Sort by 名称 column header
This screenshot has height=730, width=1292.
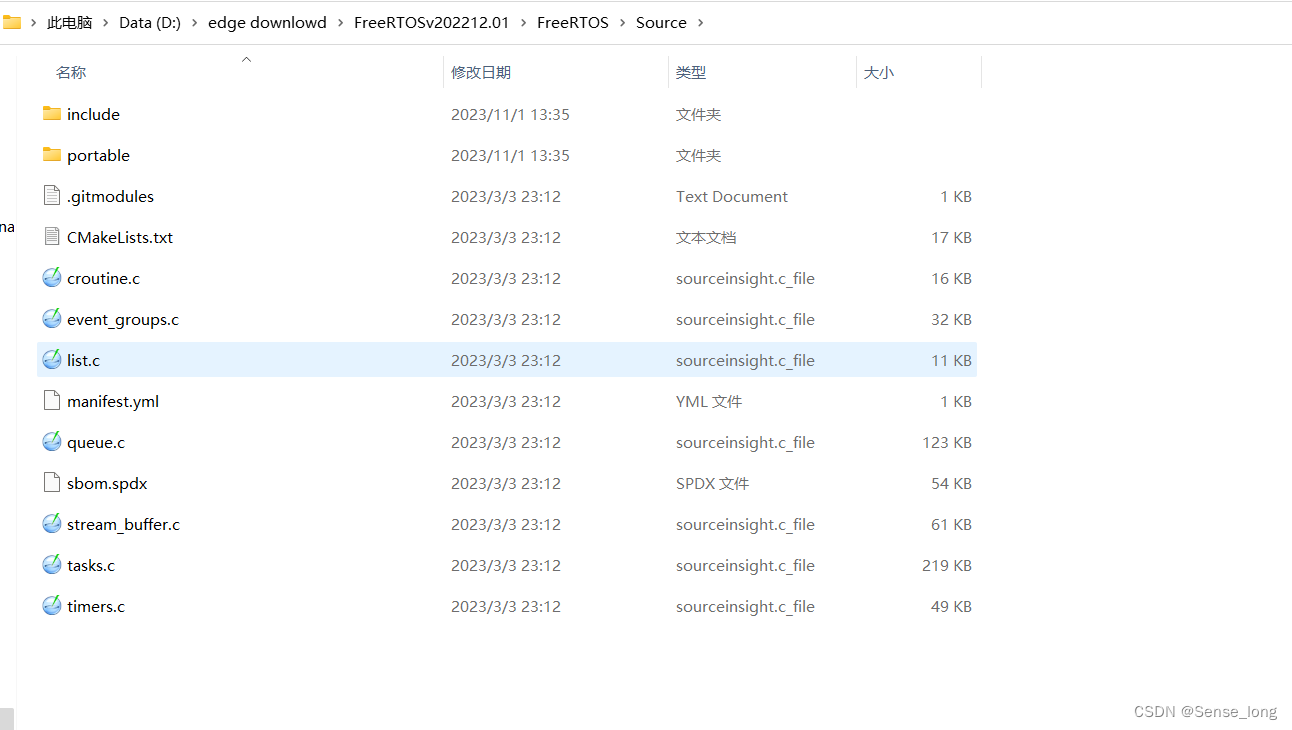[x=71, y=72]
